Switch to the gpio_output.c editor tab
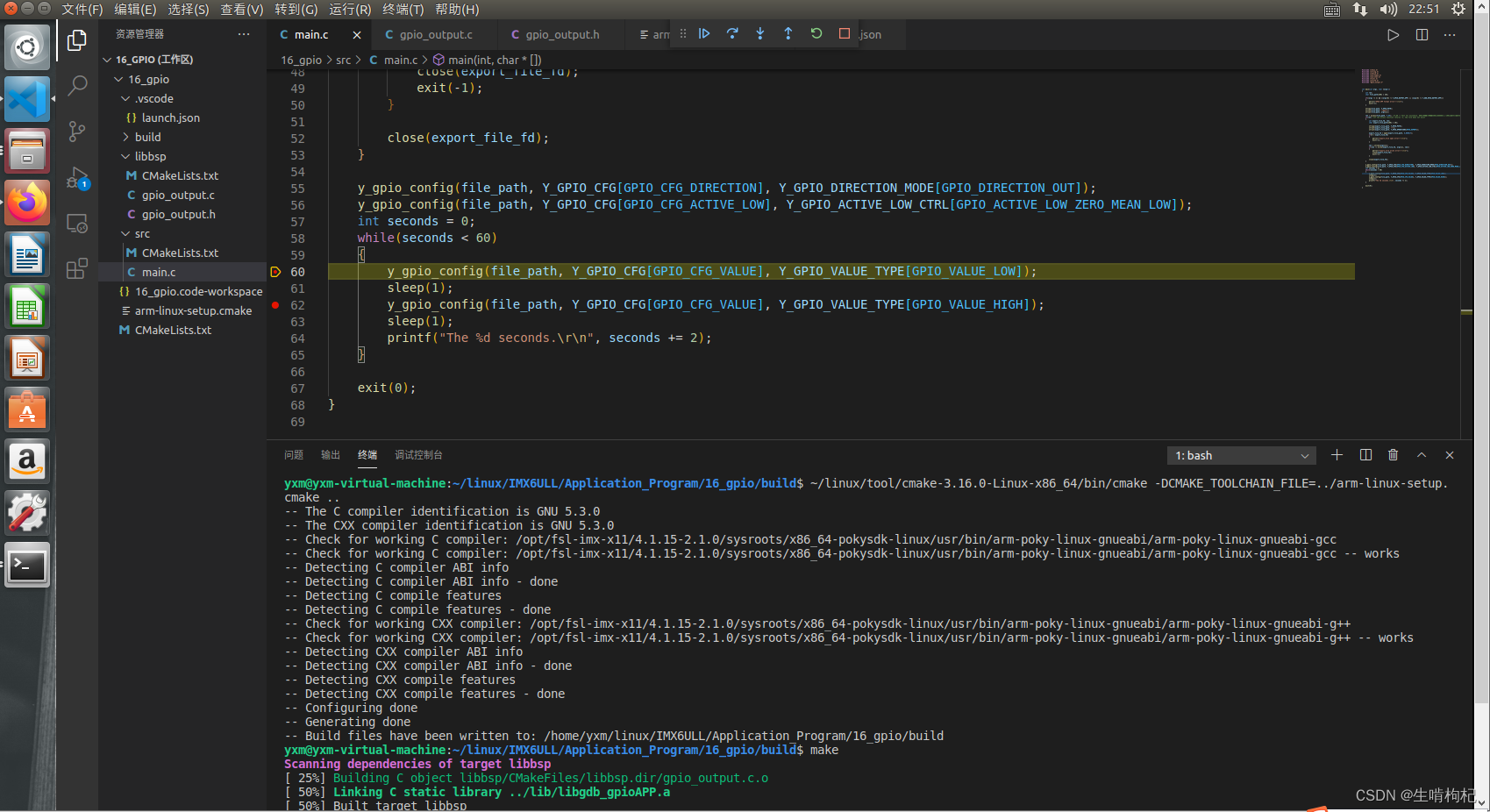Screen dimensions: 1490x812 [x=436, y=35]
